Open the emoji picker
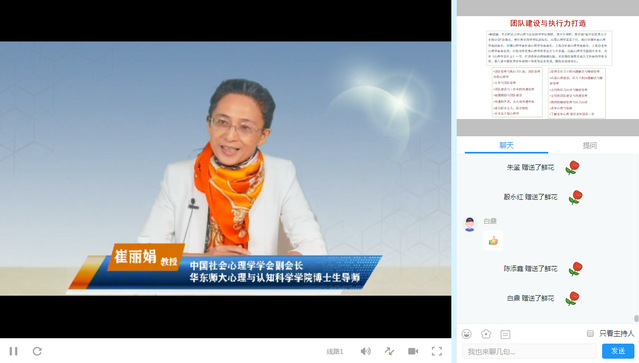 [467, 334]
